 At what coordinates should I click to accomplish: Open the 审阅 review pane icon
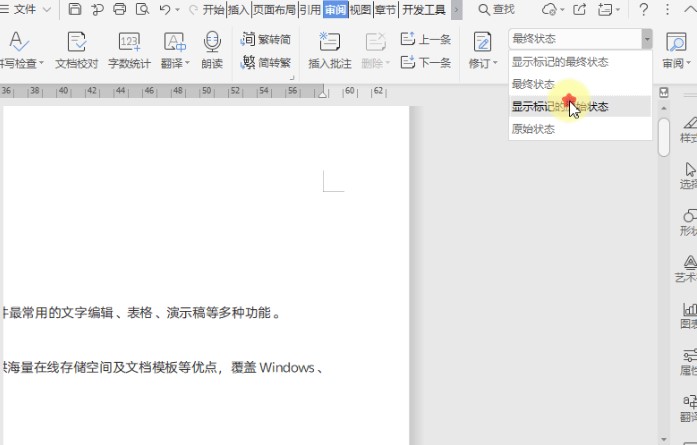(676, 42)
